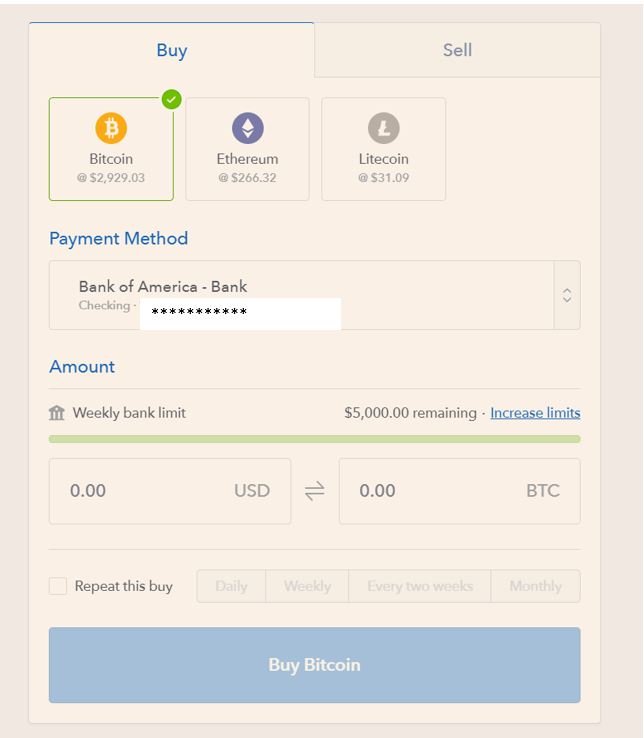
Task: Click the swap arrows between USD and BTC
Action: 315,491
